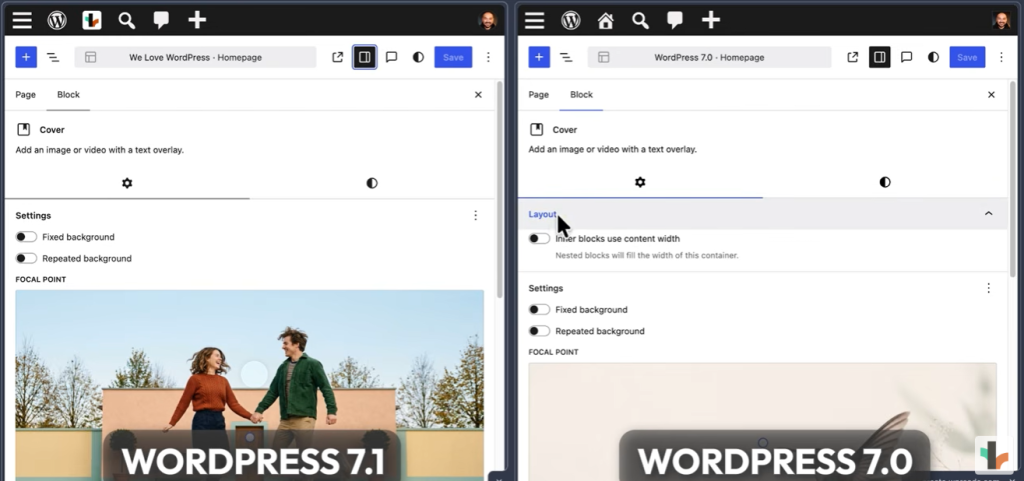Open user avatar in left window admin bar

click(x=487, y=20)
